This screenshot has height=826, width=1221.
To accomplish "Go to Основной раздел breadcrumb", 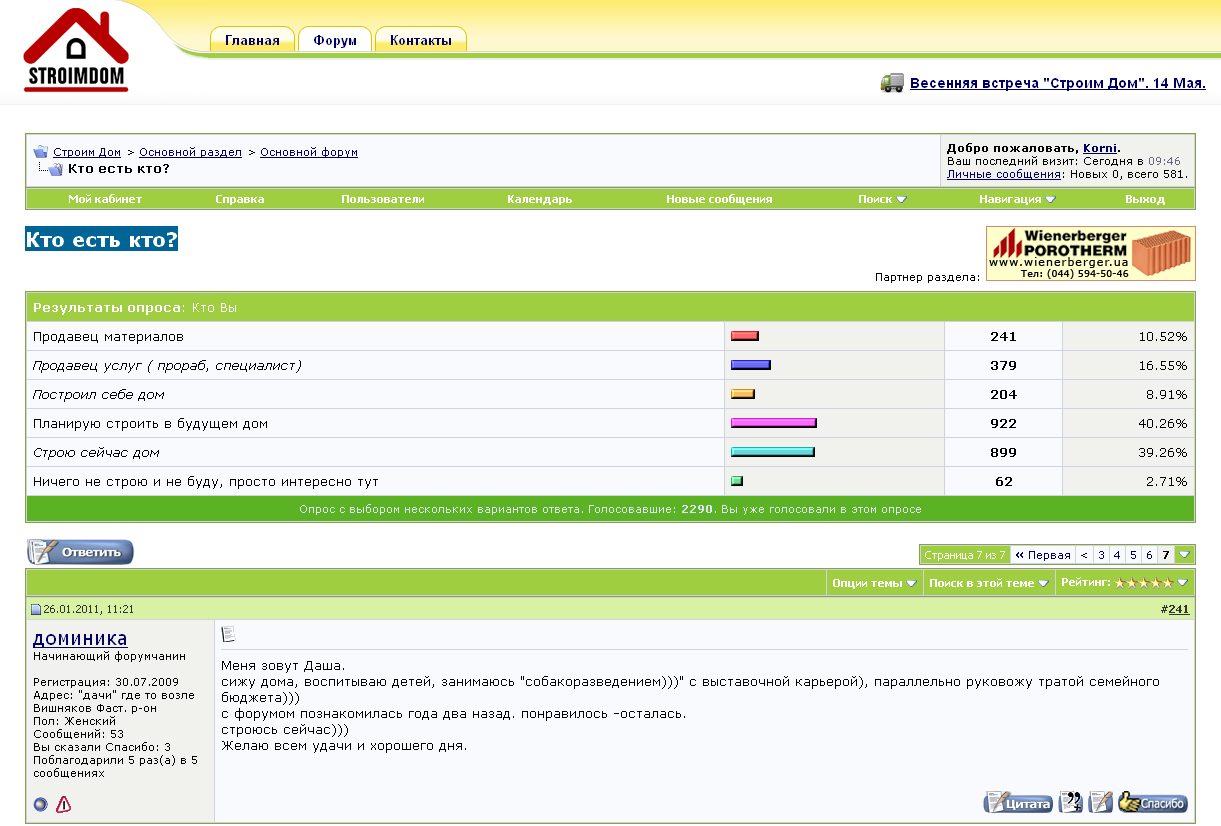I will (x=190, y=152).
